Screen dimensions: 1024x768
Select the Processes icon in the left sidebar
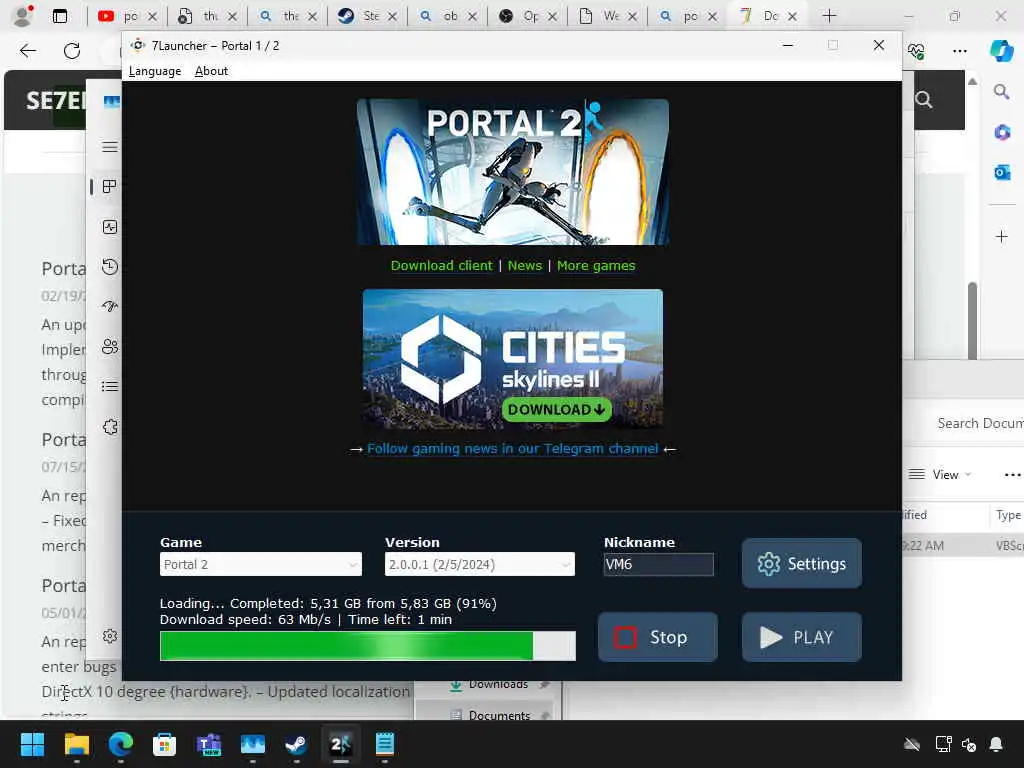pos(110,187)
